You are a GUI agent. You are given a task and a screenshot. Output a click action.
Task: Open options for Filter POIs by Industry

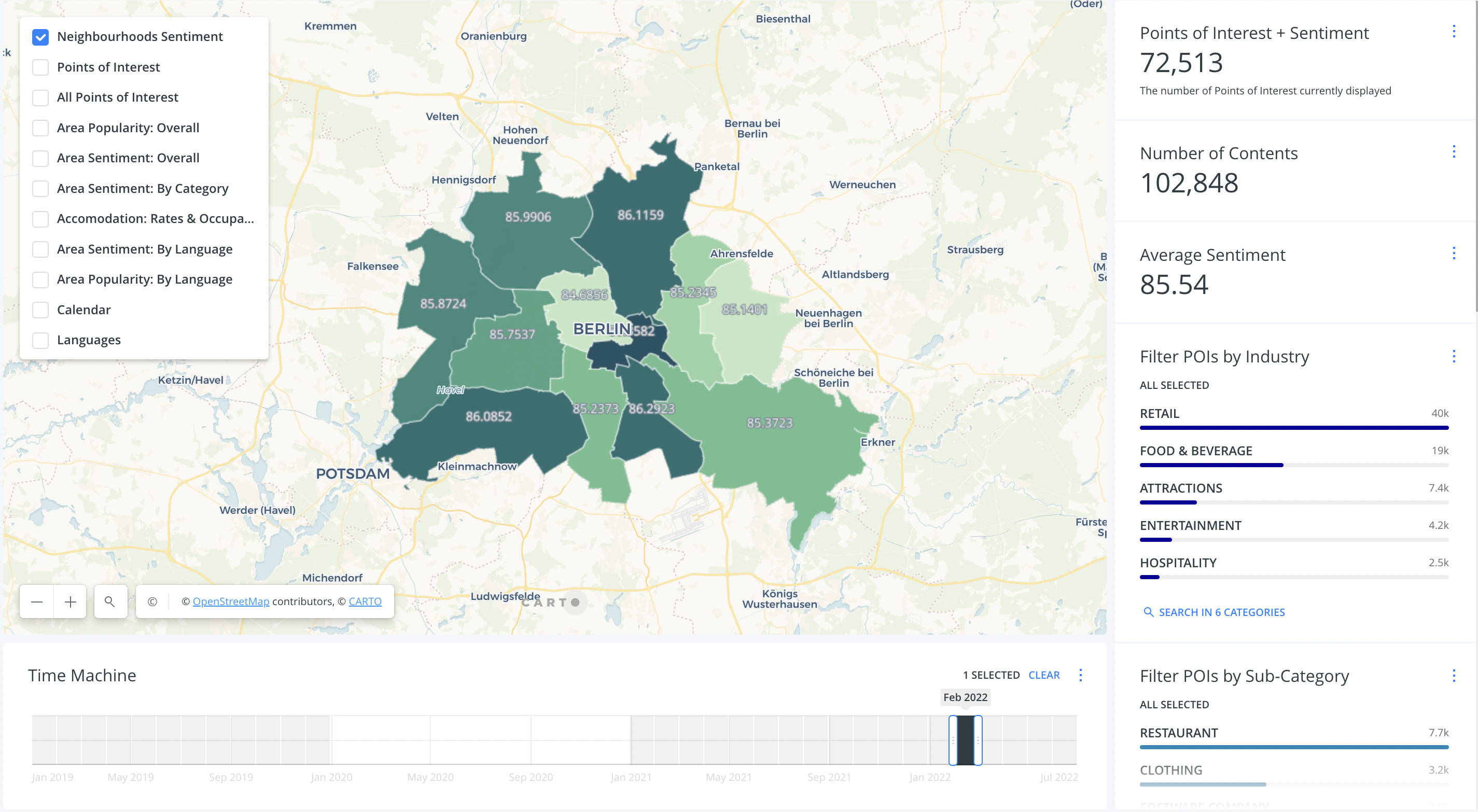coord(1453,356)
